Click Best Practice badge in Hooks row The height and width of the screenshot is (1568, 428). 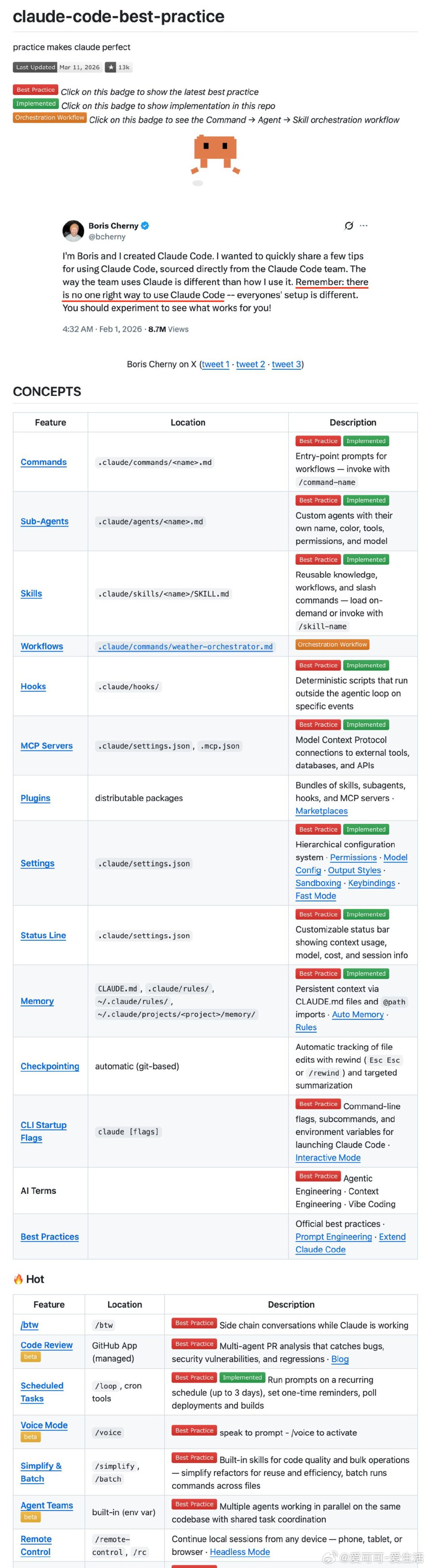pos(318,665)
